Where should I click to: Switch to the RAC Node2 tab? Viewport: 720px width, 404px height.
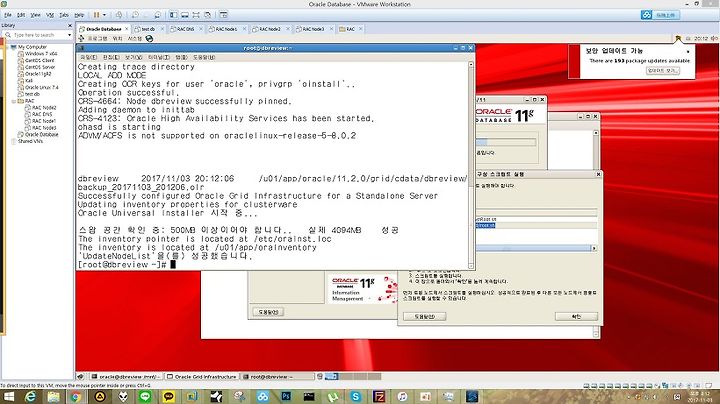[x=270, y=29]
